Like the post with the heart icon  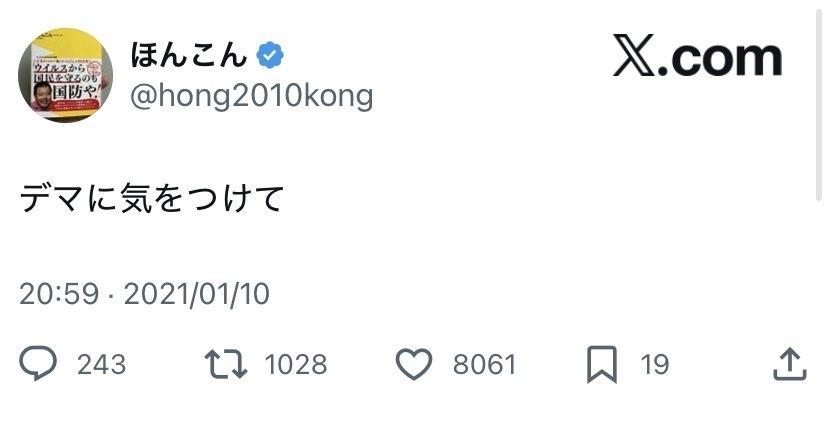(x=413, y=364)
